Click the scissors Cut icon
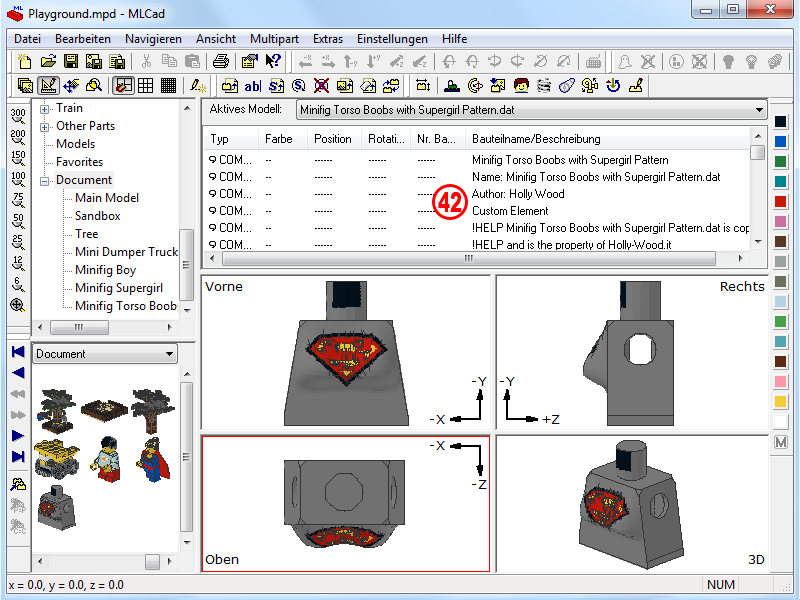 click(146, 62)
